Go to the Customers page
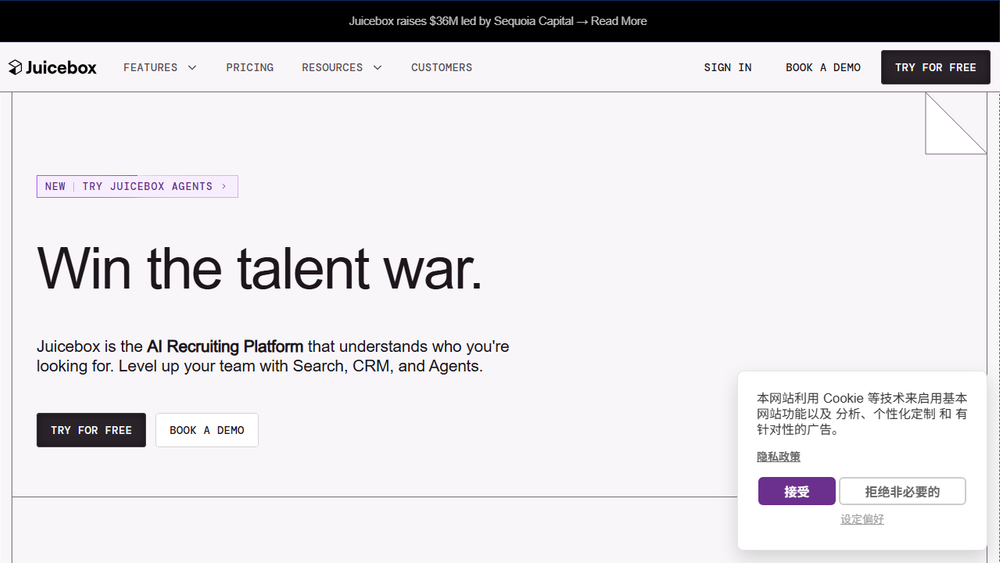Screen dimensions: 1000x563 pyautogui.click(x=441, y=67)
